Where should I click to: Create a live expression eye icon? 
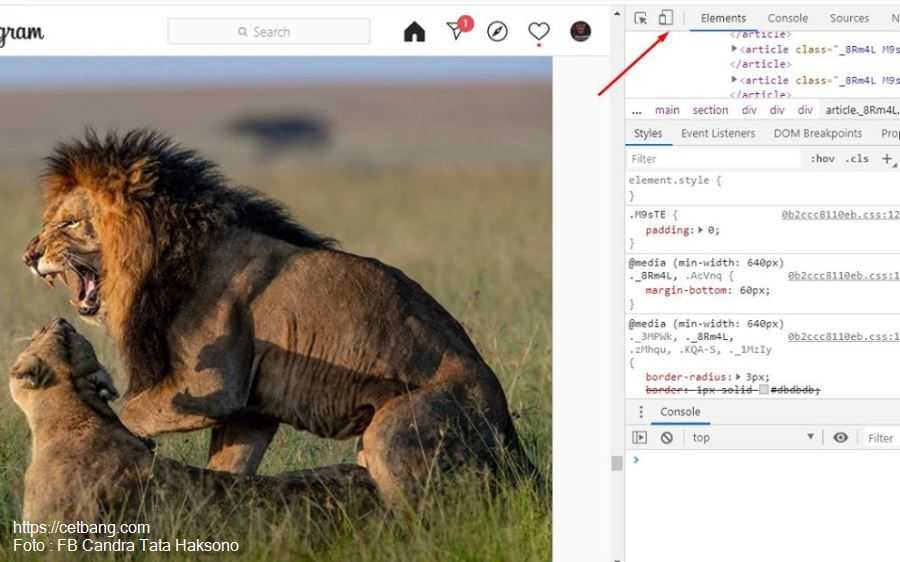840,437
